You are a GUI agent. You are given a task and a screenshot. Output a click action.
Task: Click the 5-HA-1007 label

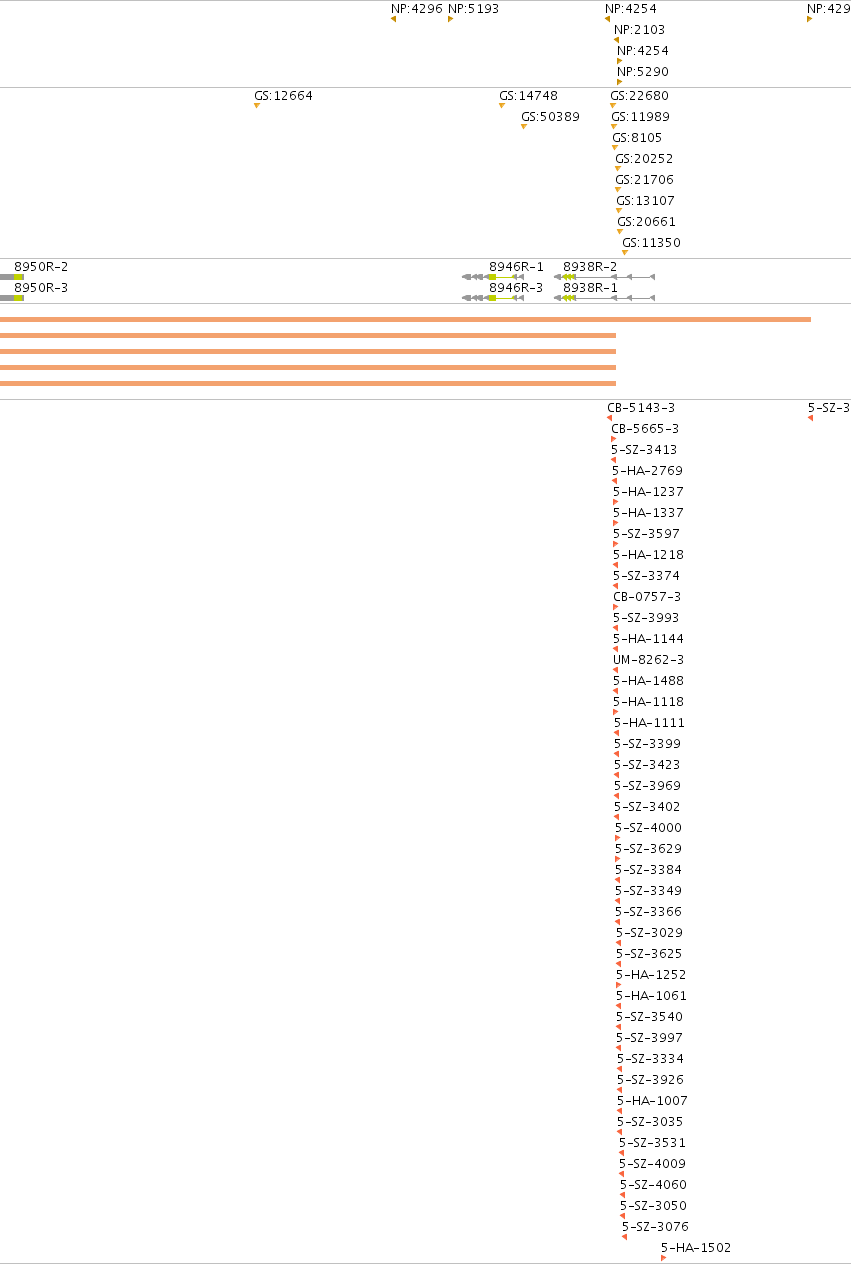652,1101
